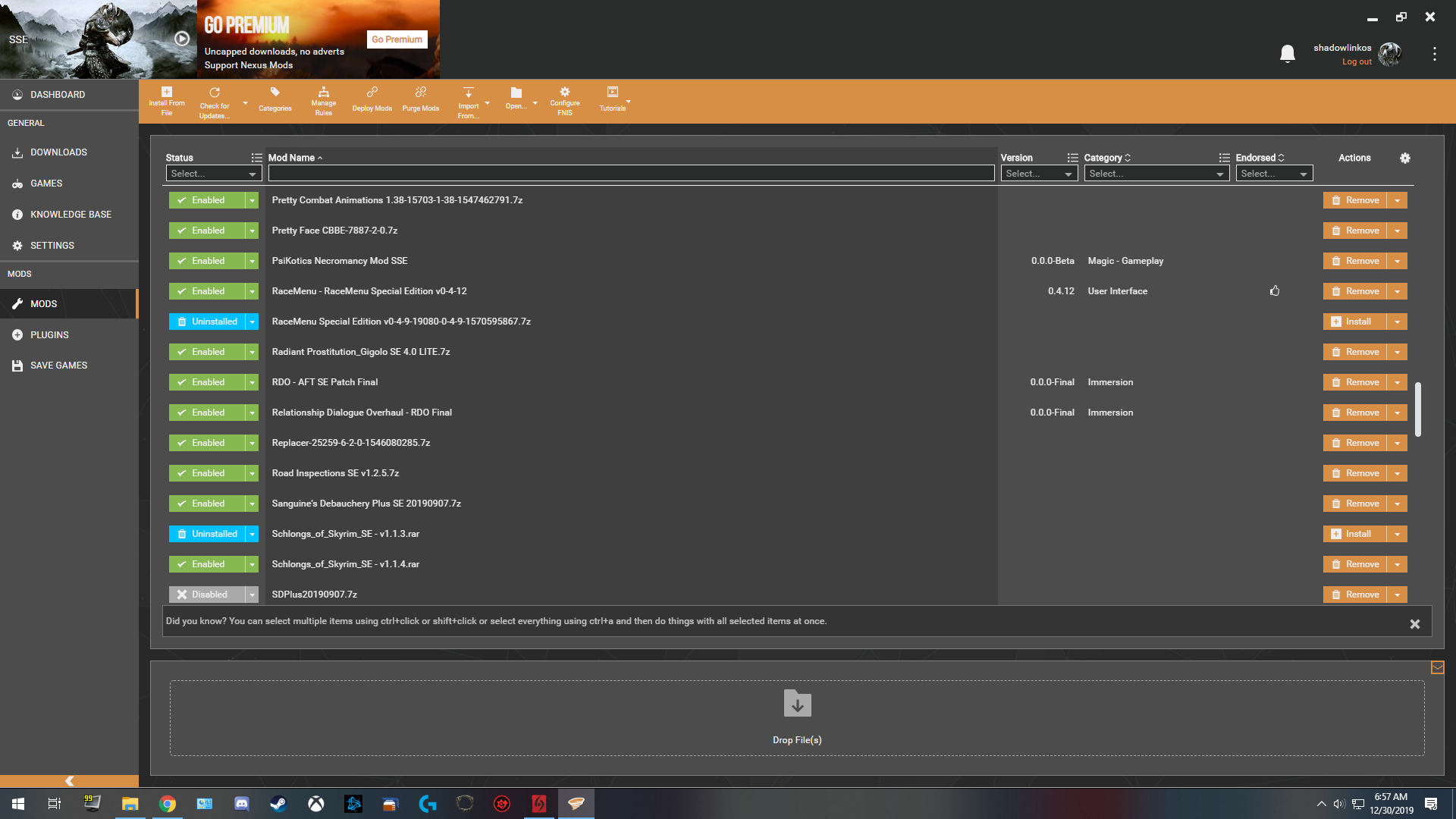Screen dimensions: 1456x819
Task: Toggle Enabled status for RDO - AFT Patch
Action: tap(207, 382)
